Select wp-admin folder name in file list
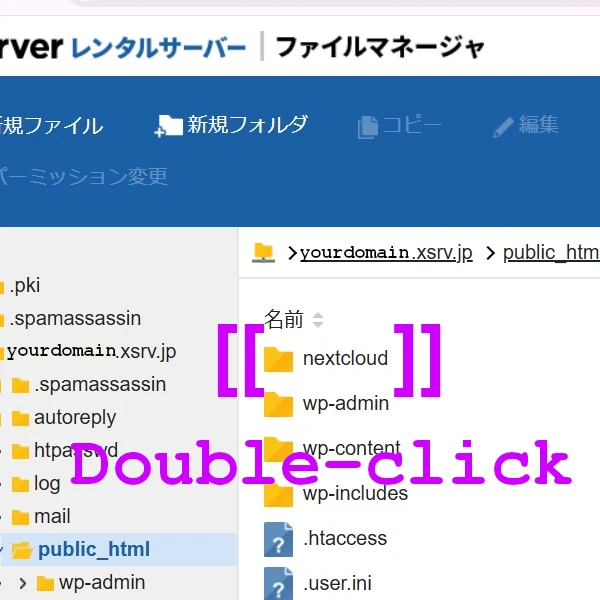Image resolution: width=600 pixels, height=600 pixels. pos(346,403)
